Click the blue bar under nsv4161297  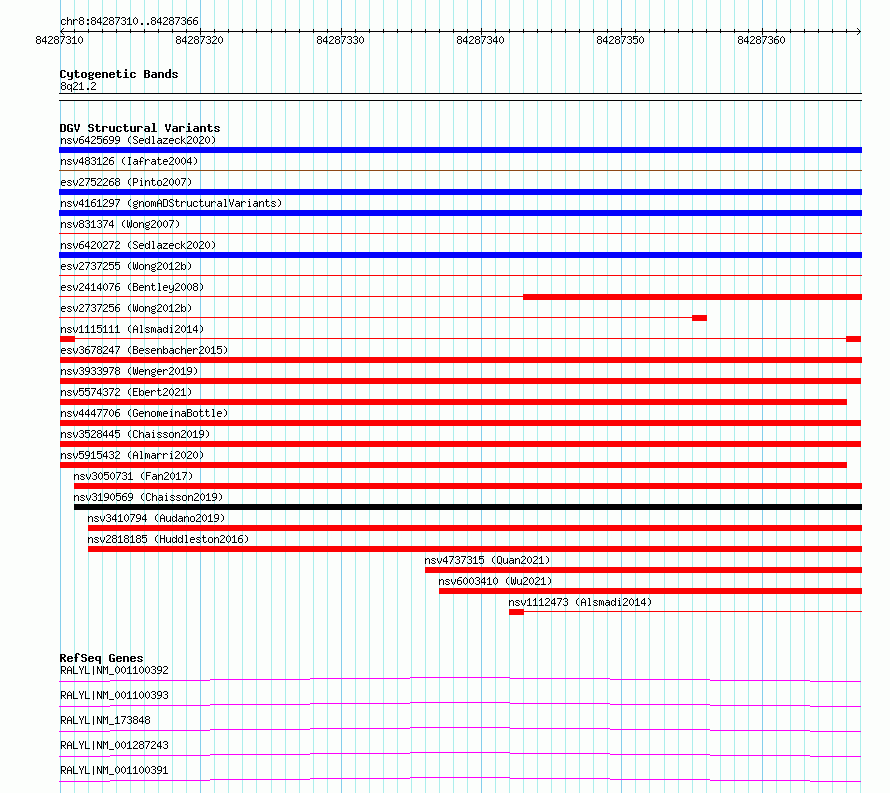tap(460, 213)
